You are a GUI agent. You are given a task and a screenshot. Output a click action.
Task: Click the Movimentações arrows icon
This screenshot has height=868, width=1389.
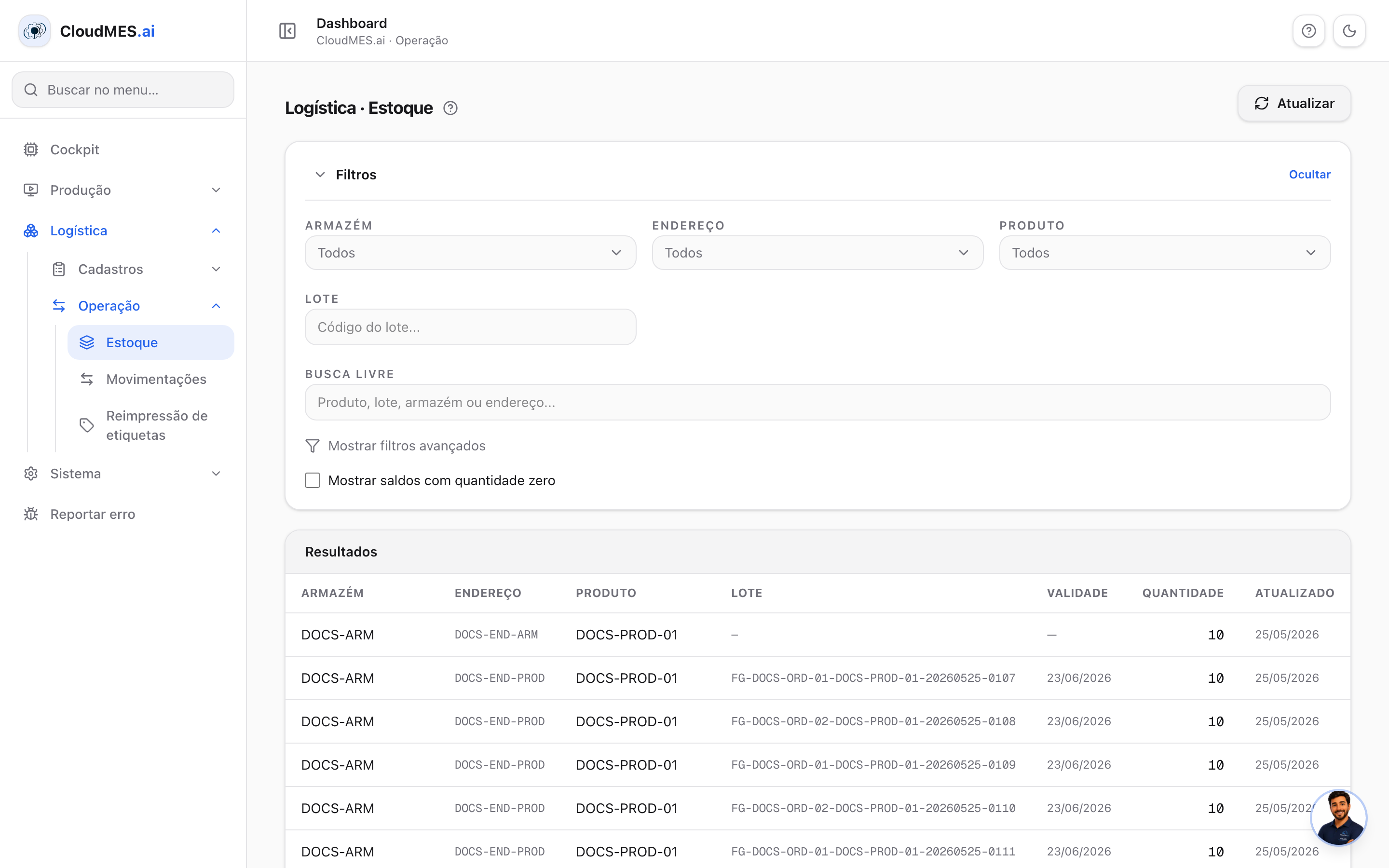point(87,379)
